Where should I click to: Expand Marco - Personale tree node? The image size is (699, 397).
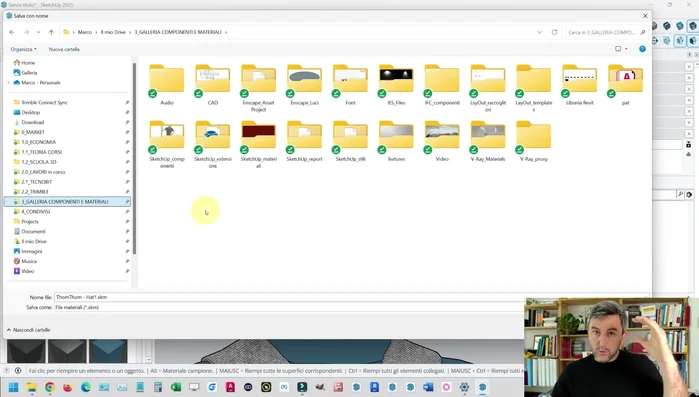8,82
